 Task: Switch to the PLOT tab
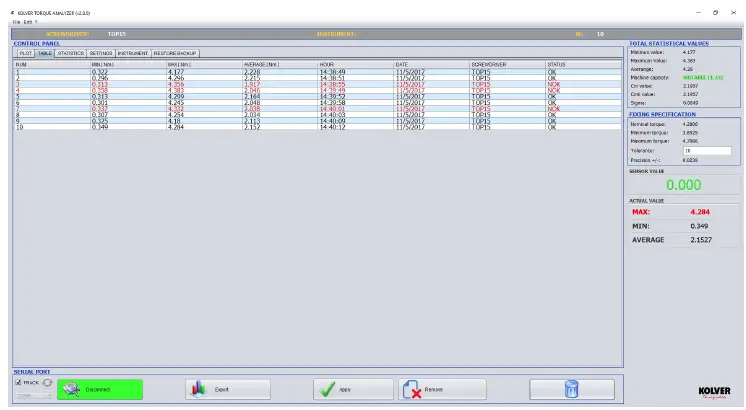(26, 53)
